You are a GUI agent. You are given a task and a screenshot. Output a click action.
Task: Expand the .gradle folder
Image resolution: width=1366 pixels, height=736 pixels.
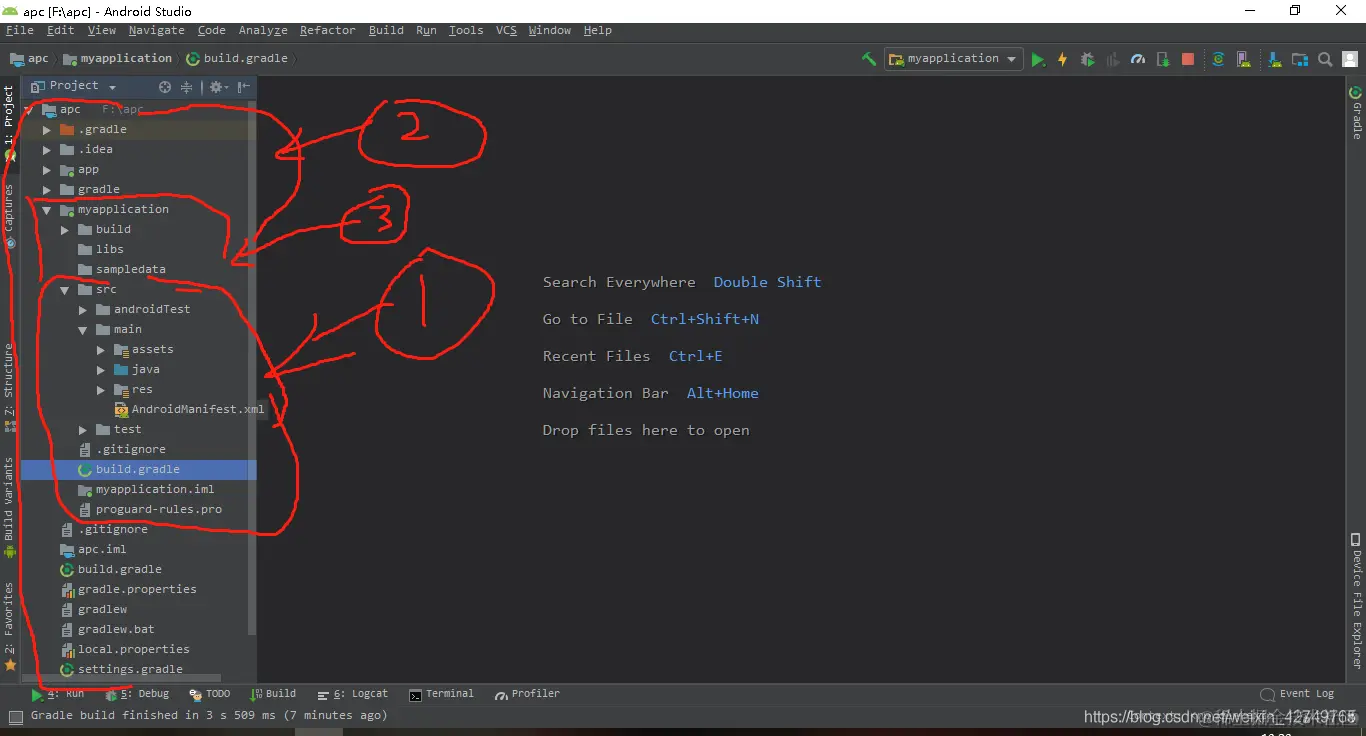46,130
